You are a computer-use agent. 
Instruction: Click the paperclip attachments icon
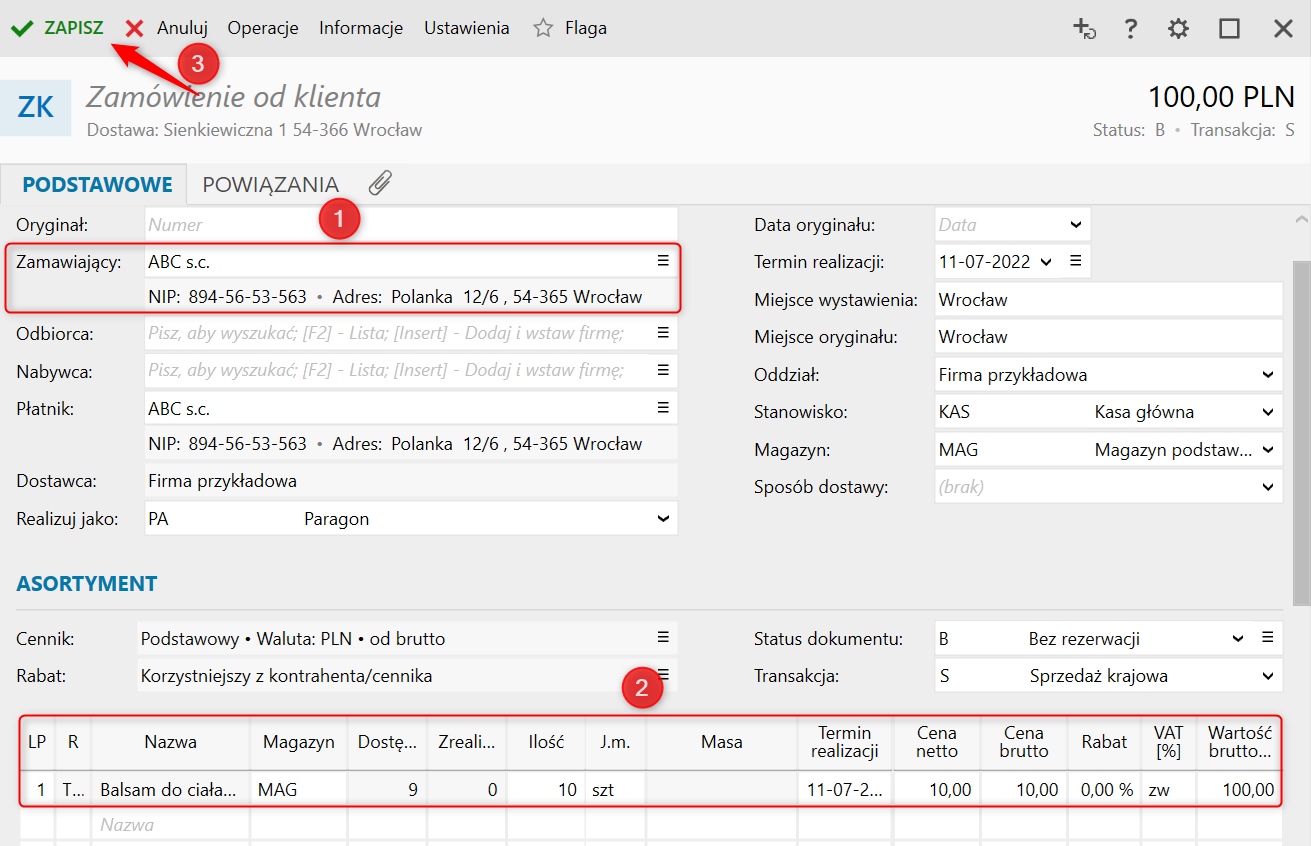point(380,183)
